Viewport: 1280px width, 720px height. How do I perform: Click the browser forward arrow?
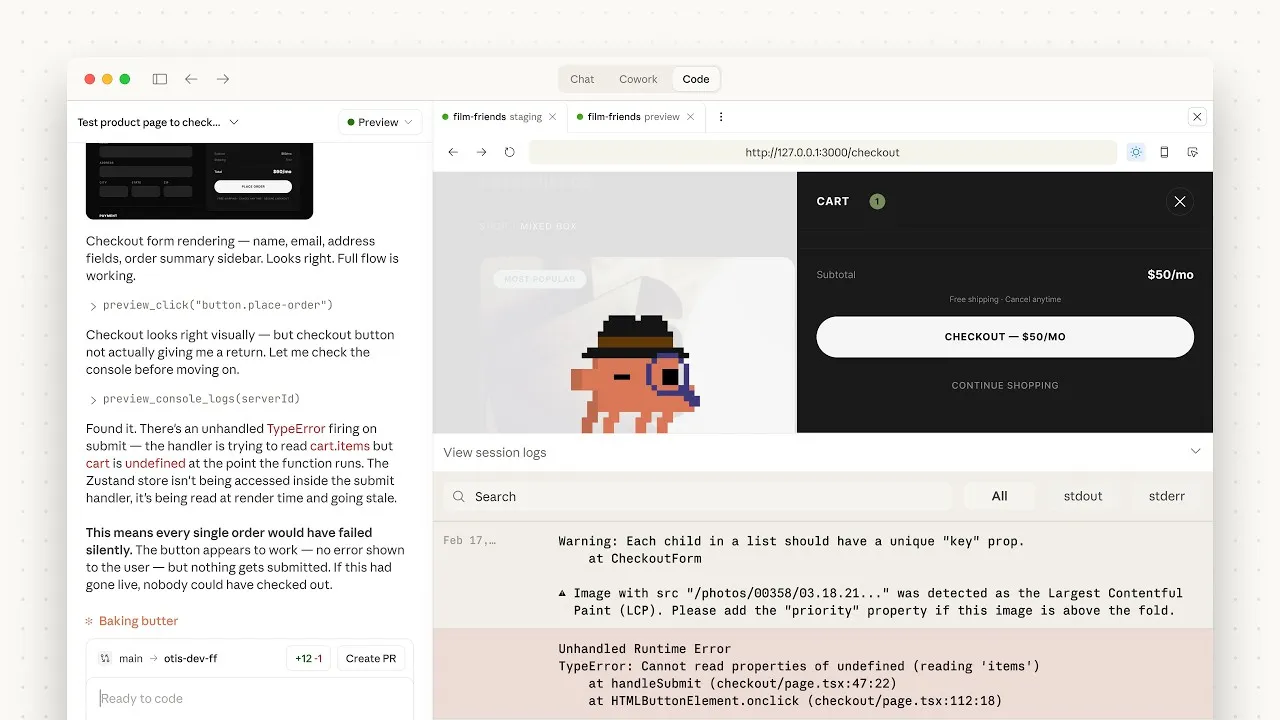tap(481, 152)
